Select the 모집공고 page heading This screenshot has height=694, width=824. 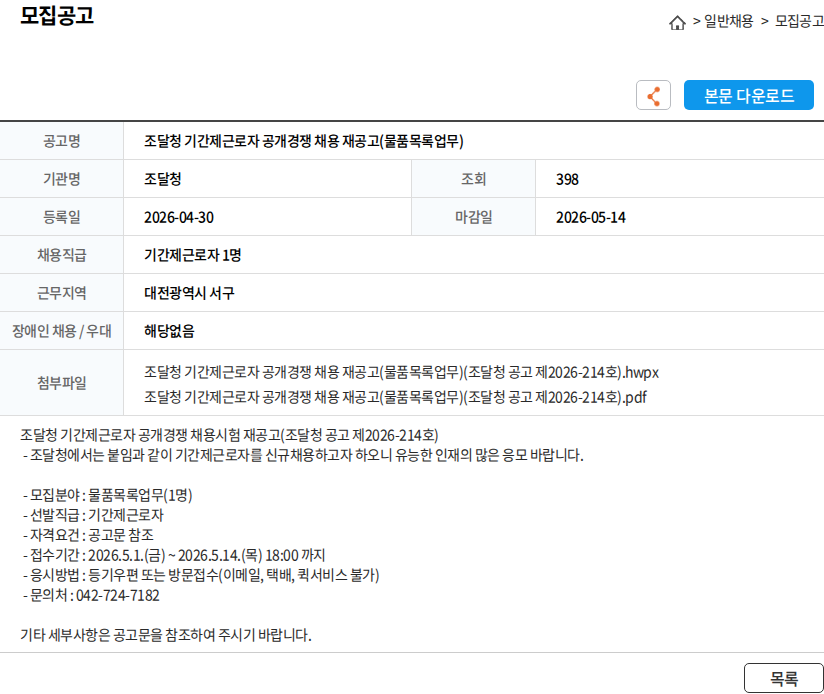click(x=57, y=15)
